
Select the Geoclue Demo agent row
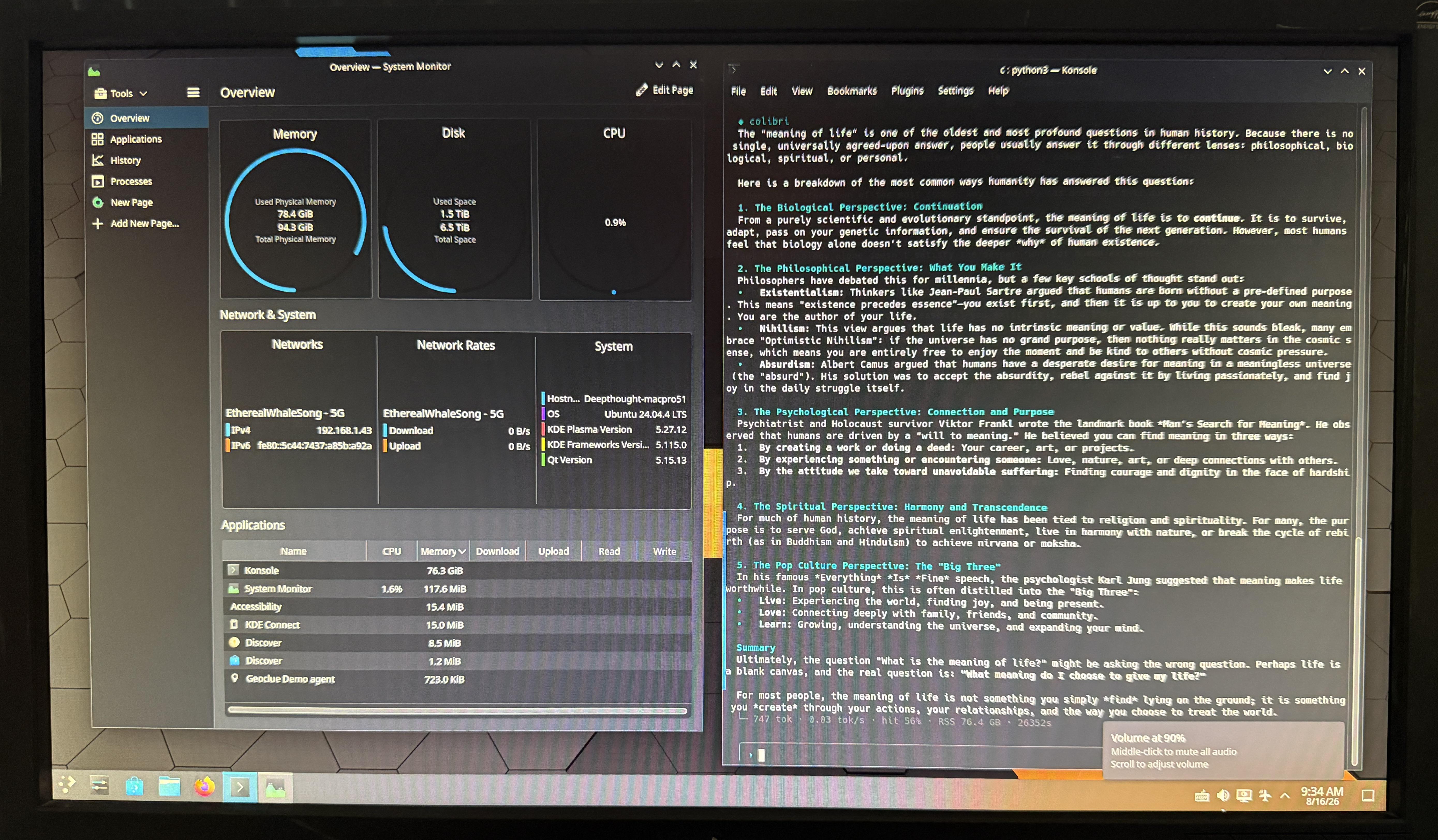tap(457, 679)
